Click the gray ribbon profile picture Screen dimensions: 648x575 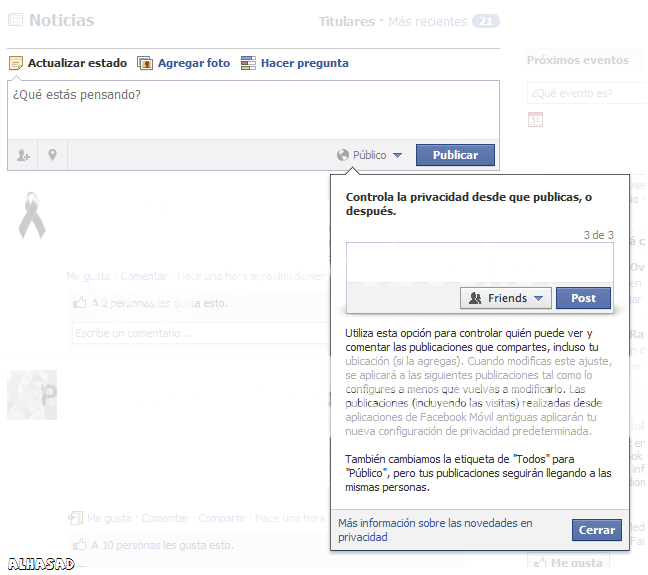point(32,215)
